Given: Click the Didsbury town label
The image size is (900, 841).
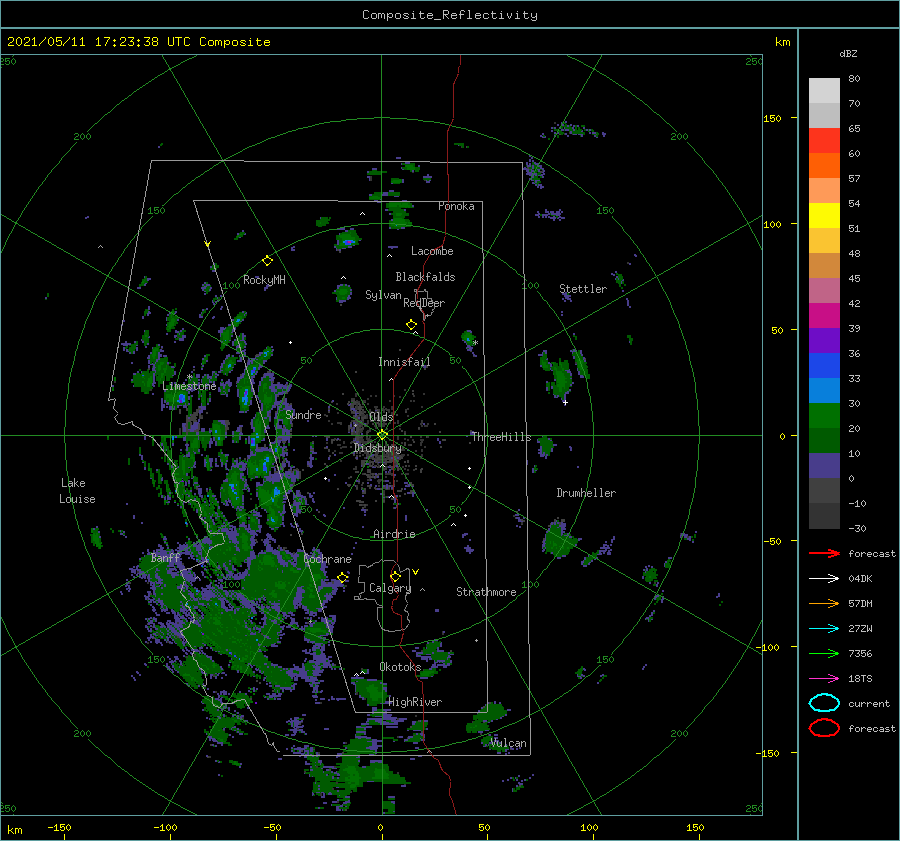Looking at the screenshot, I should [378, 448].
